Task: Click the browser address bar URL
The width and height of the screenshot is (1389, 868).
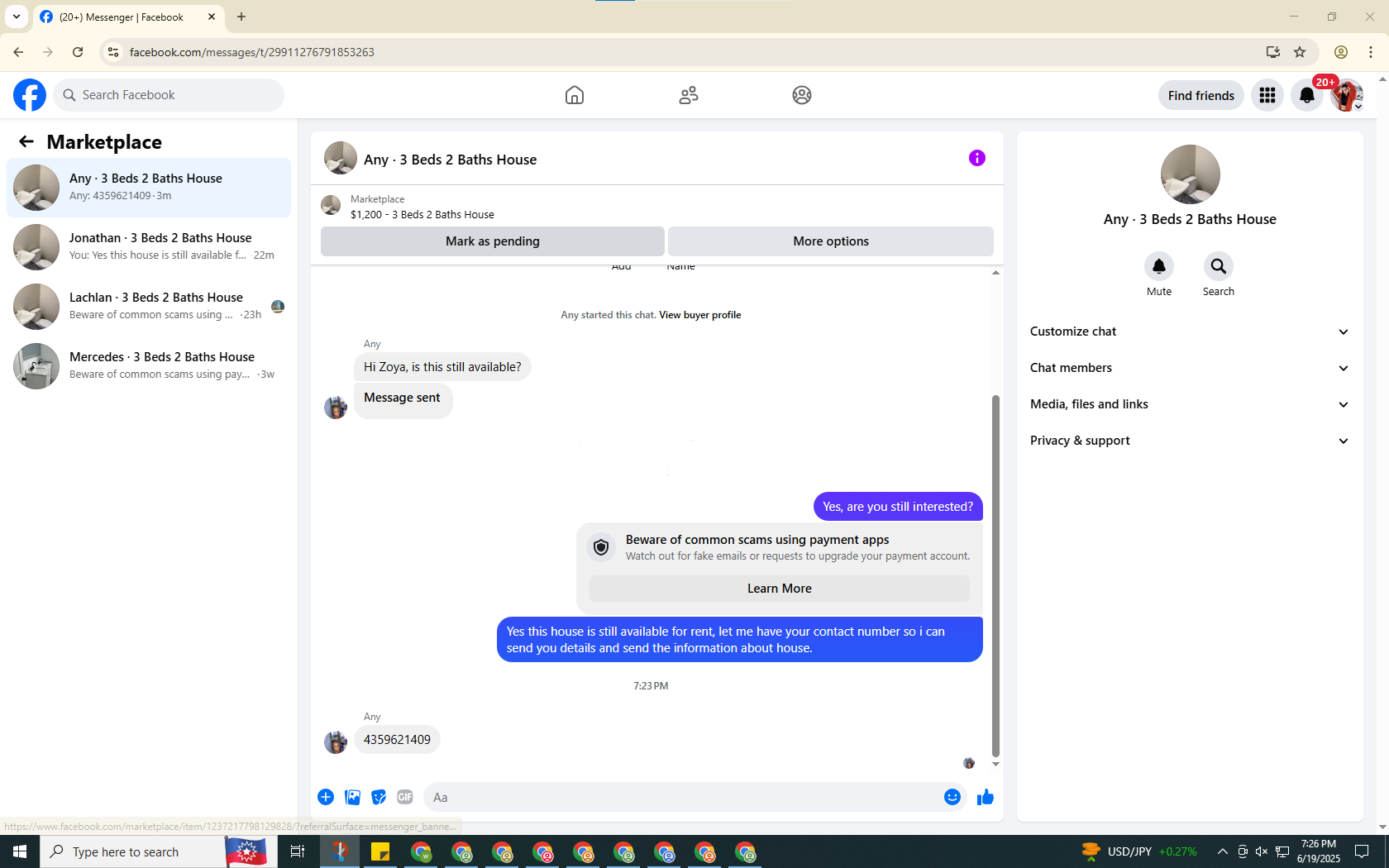Action: [252, 52]
